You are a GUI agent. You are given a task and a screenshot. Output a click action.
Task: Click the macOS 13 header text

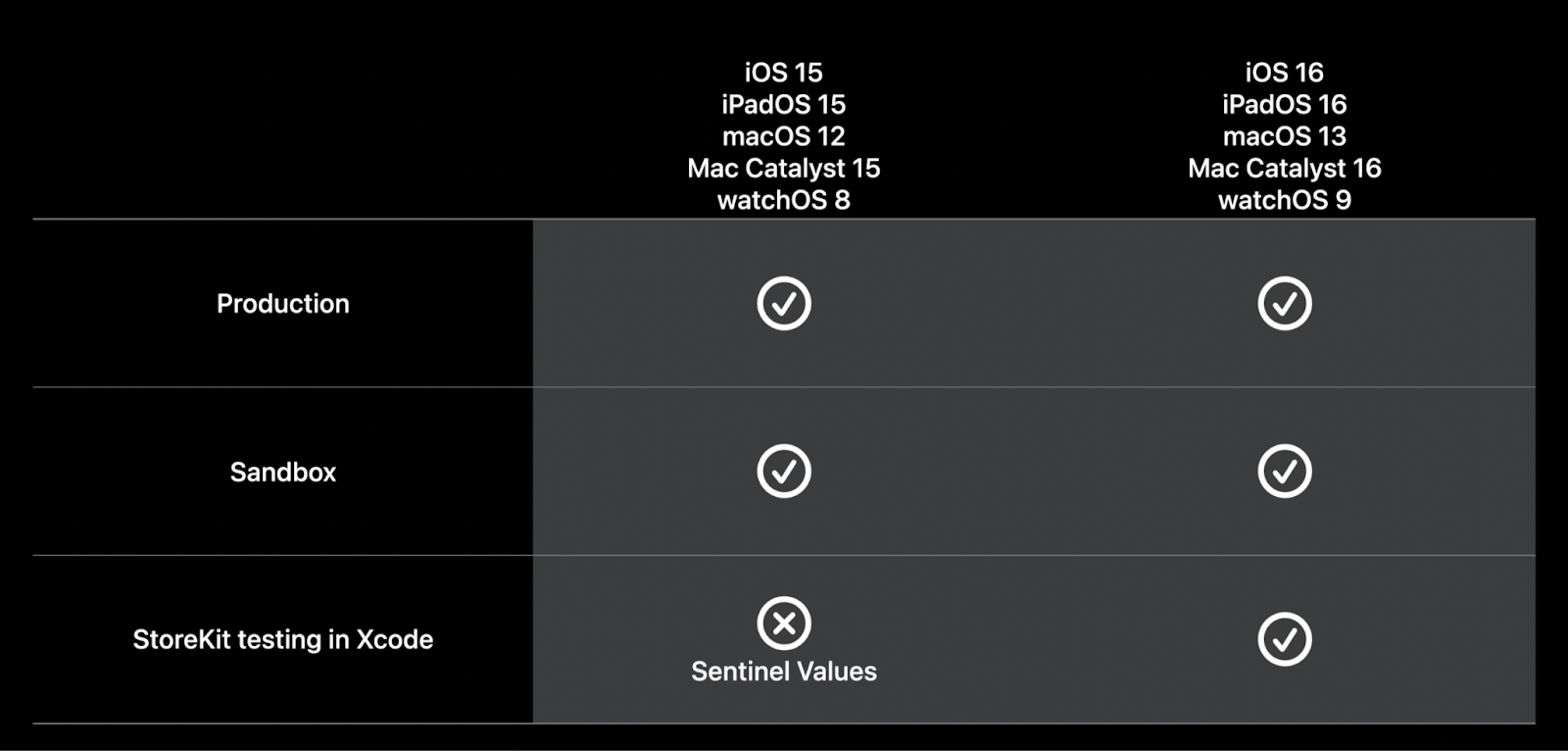point(1285,136)
